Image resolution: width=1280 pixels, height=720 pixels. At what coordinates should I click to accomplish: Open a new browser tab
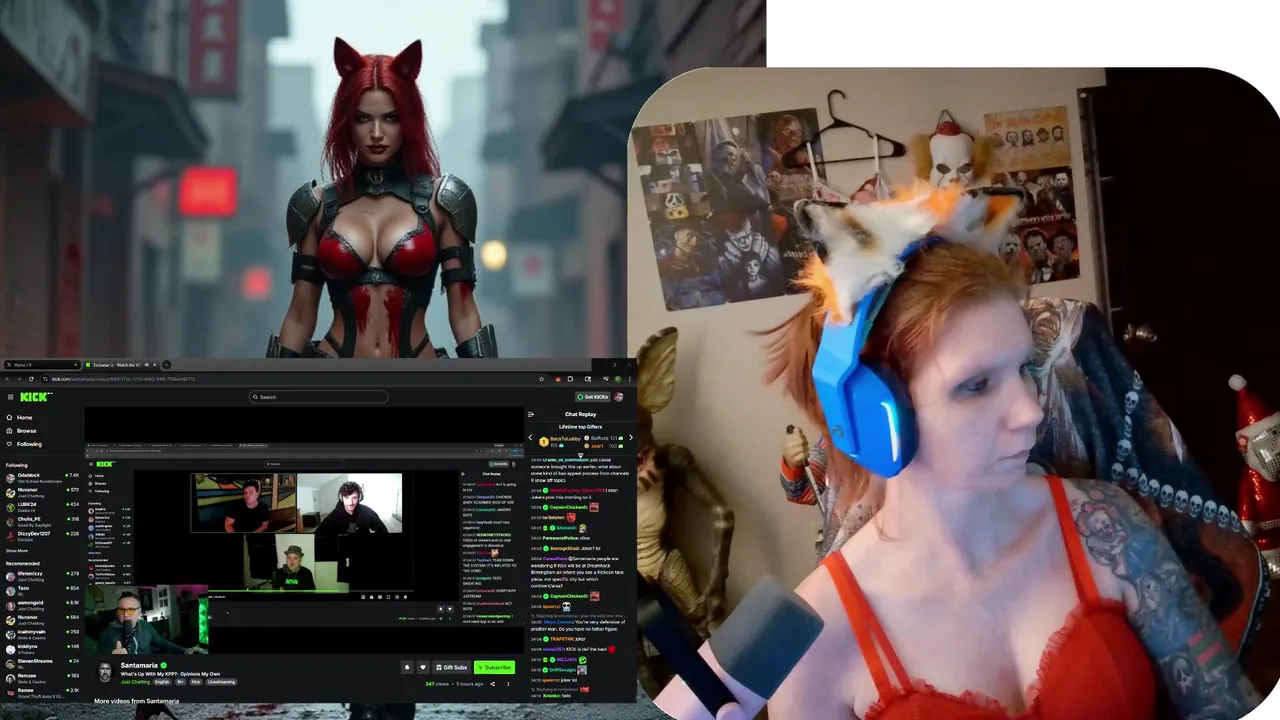click(x=166, y=365)
